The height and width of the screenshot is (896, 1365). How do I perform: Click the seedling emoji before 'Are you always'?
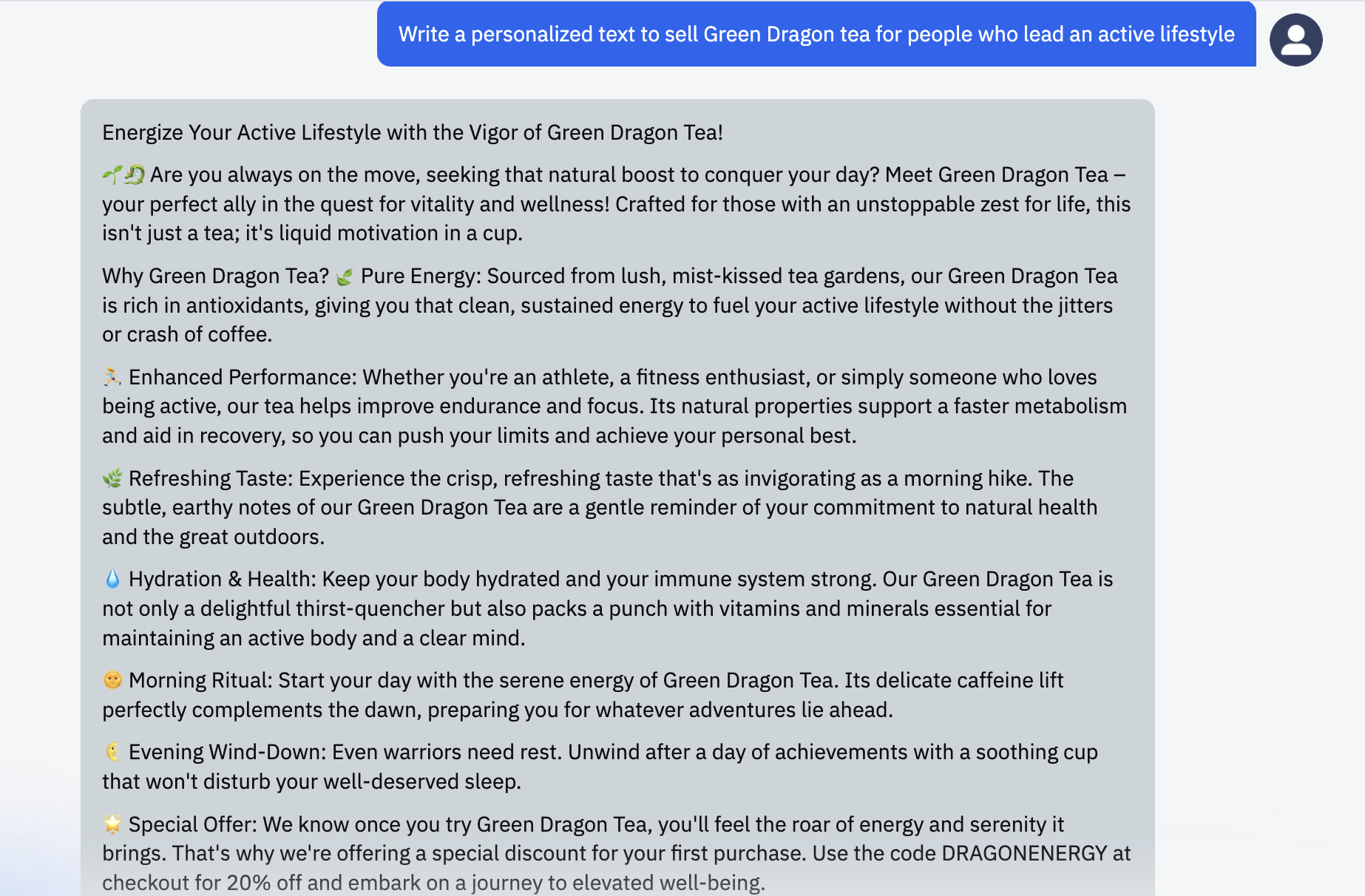point(112,174)
